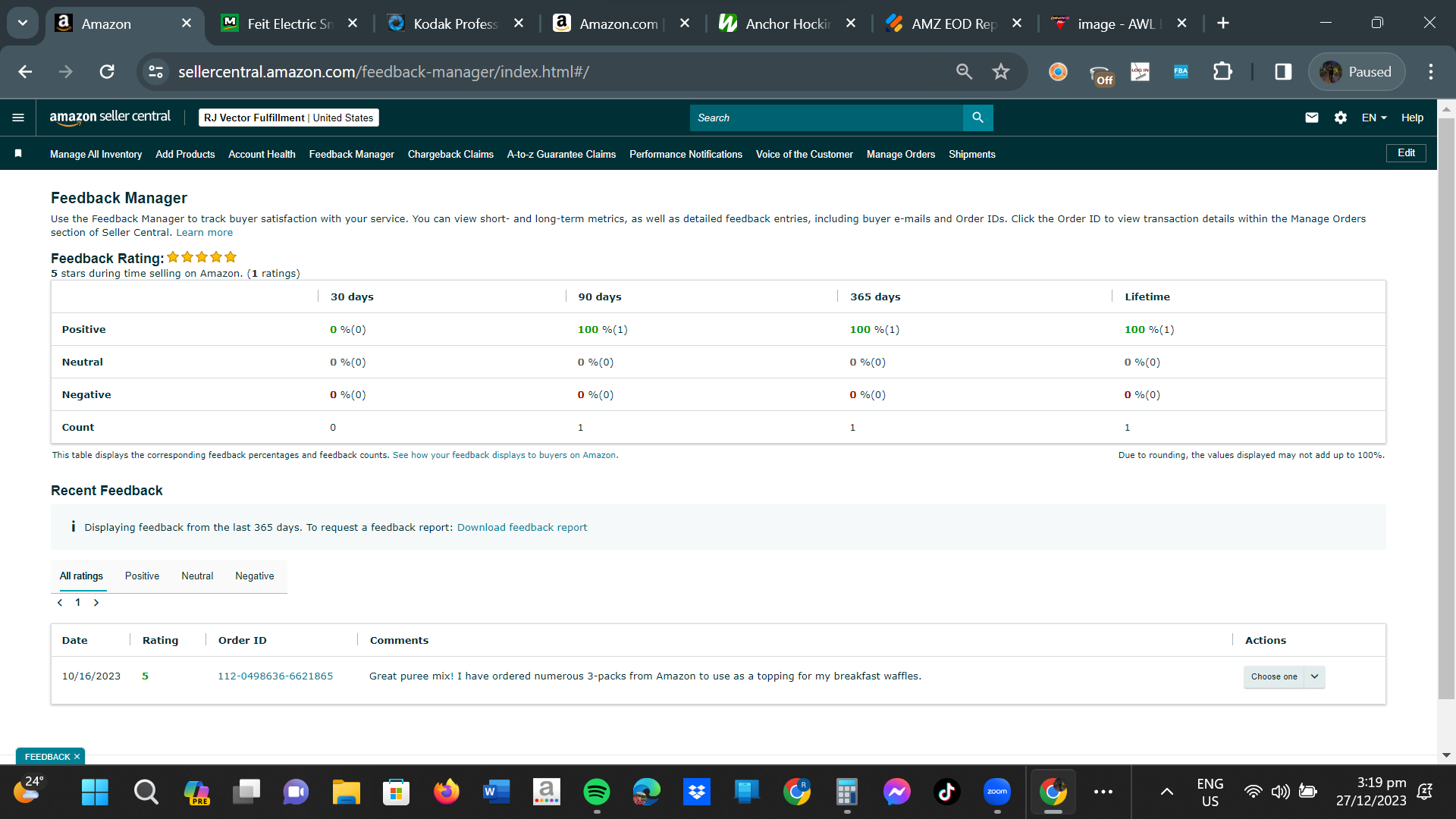The height and width of the screenshot is (819, 1456).
Task: Click the amazon seller central logo
Action: click(x=110, y=117)
